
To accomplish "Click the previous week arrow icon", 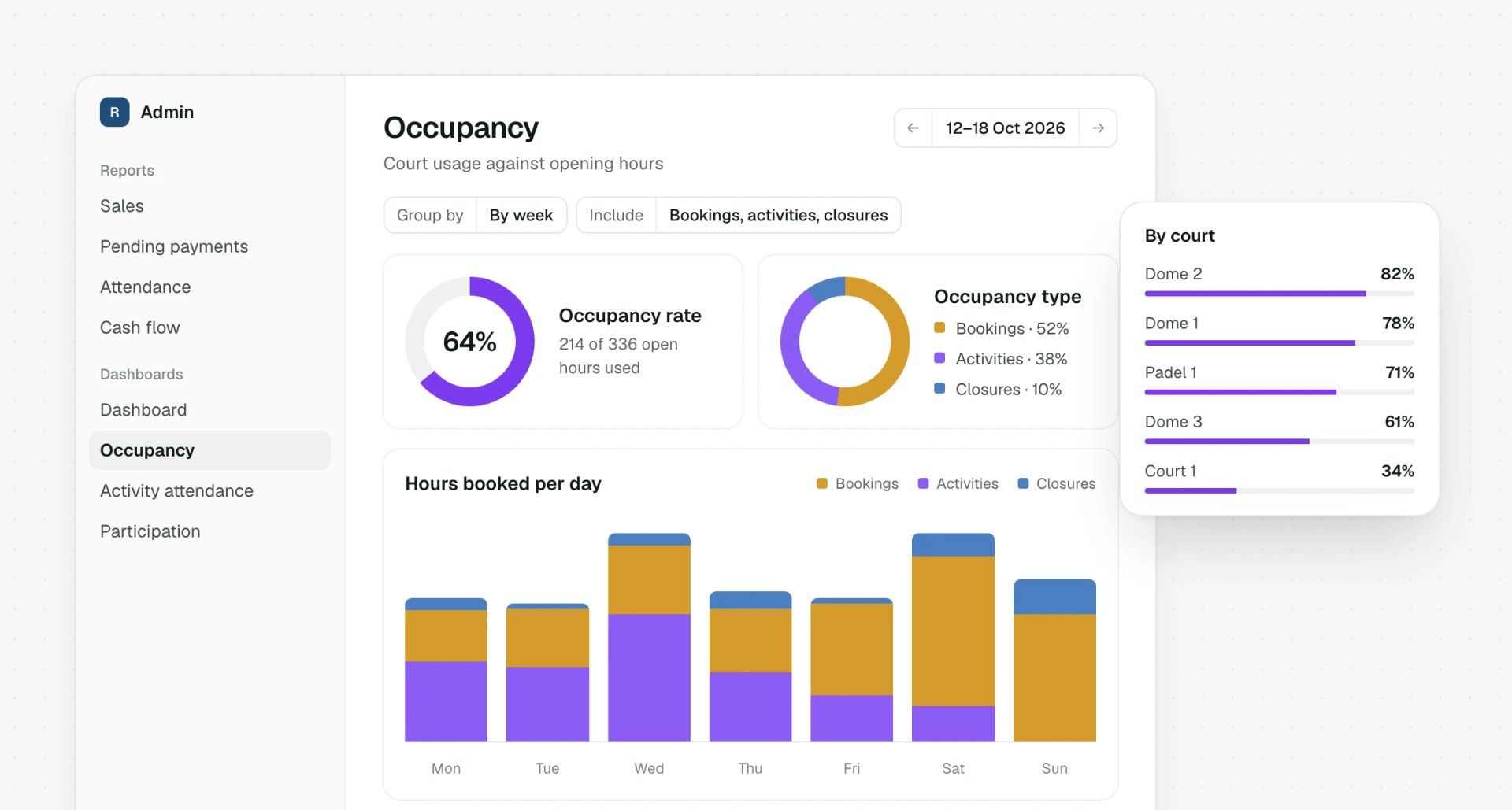I will tap(913, 128).
